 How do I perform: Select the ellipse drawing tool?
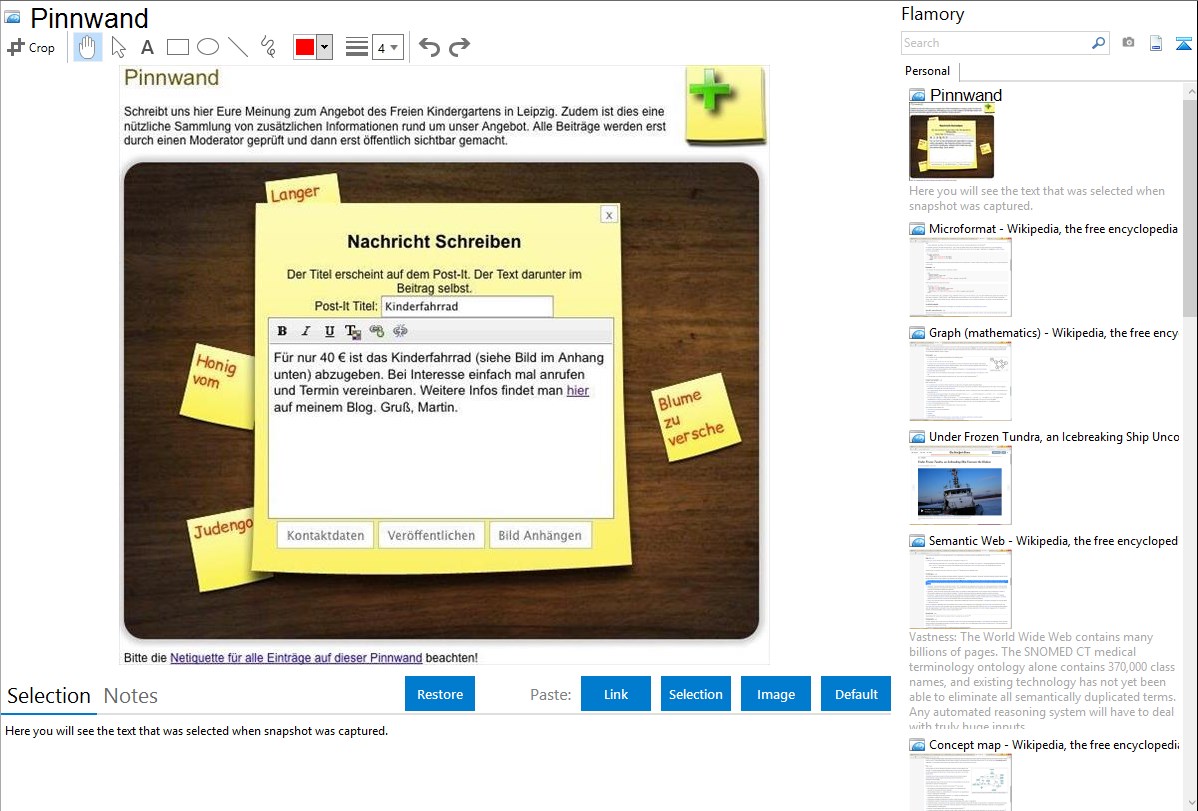coord(208,47)
